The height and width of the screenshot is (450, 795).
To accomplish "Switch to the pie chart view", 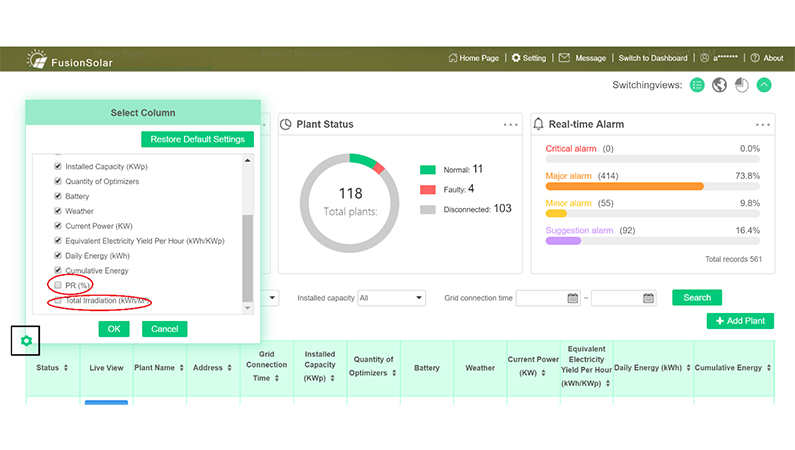I will (741, 85).
